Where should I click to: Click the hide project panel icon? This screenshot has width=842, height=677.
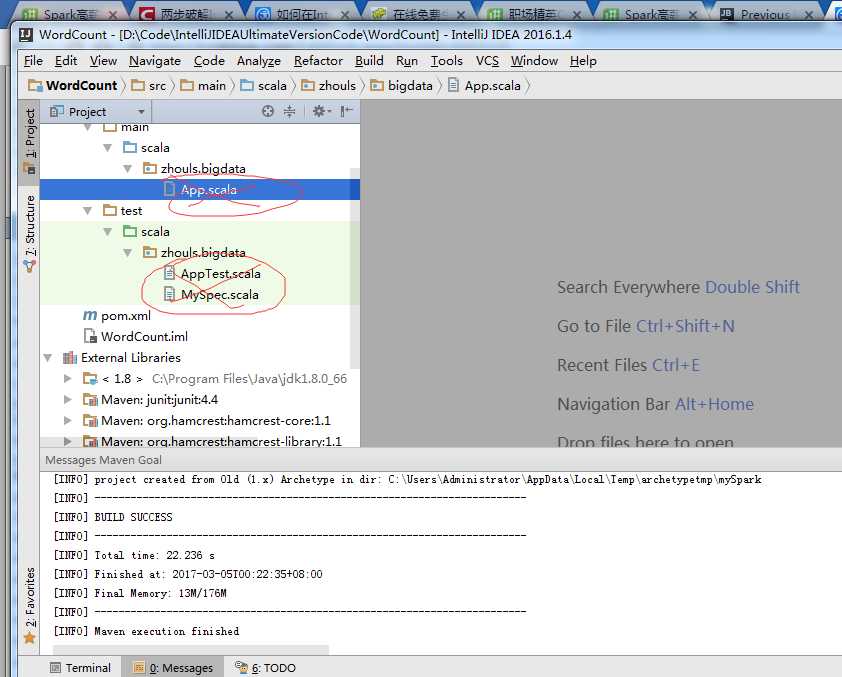pyautogui.click(x=346, y=111)
